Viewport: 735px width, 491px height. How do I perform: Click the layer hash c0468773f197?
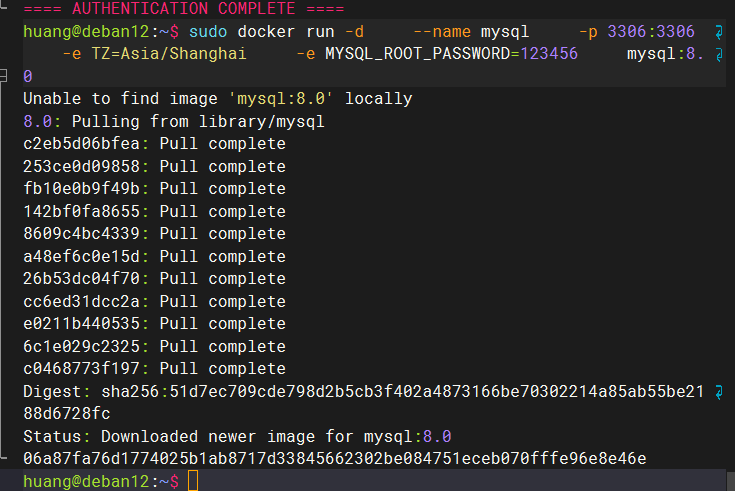click(x=82, y=369)
